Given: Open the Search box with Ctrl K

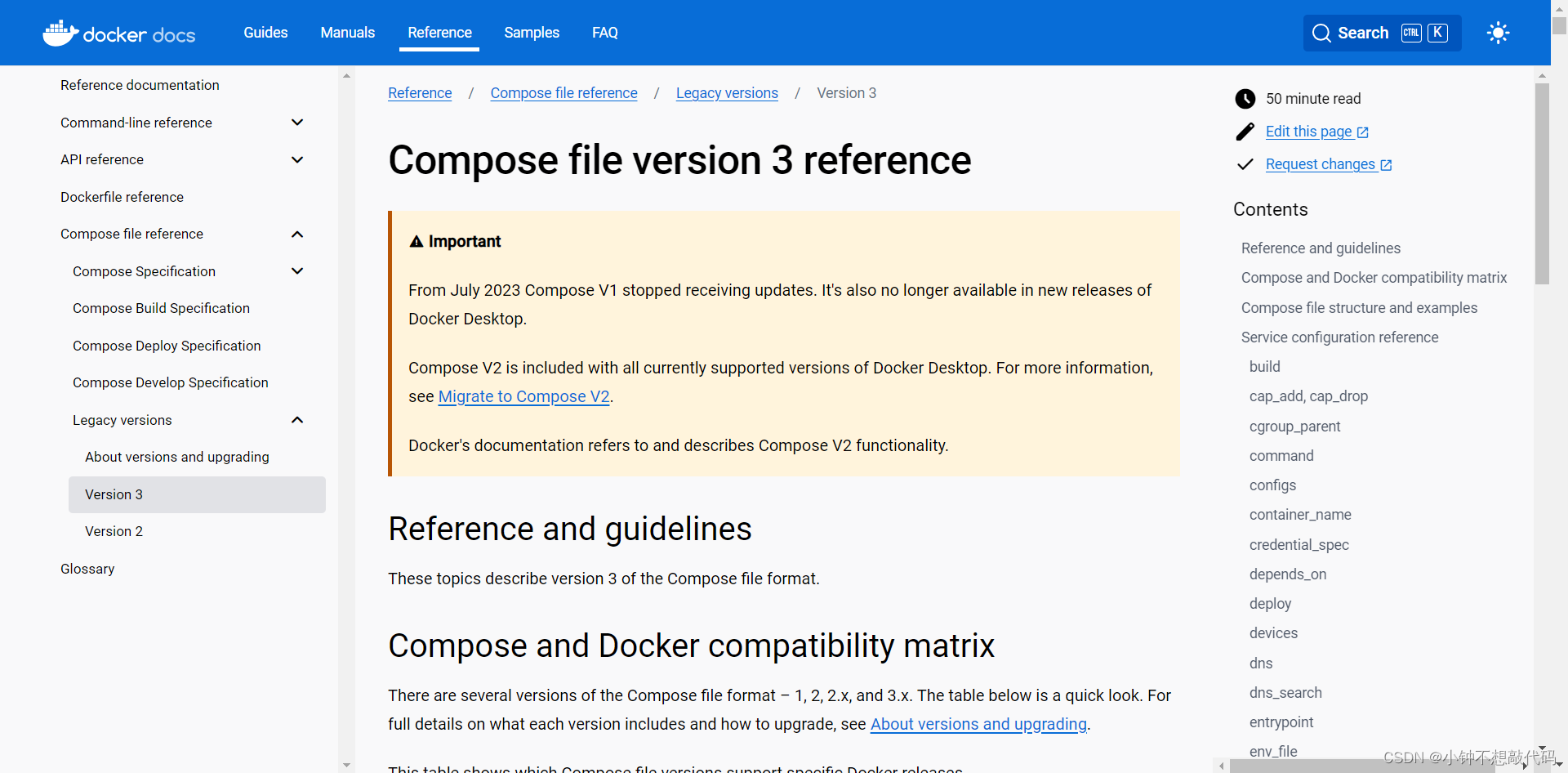Looking at the screenshot, I should coord(1382,33).
